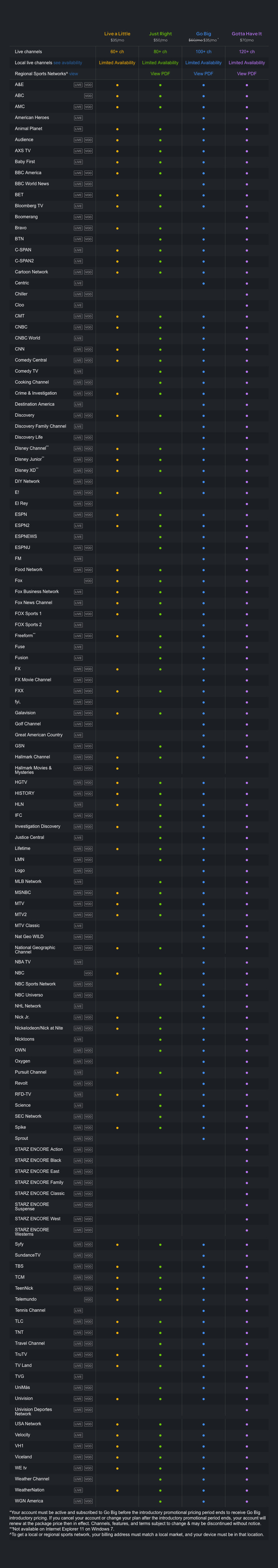Click the LIVE badge beside A&E

[78, 85]
